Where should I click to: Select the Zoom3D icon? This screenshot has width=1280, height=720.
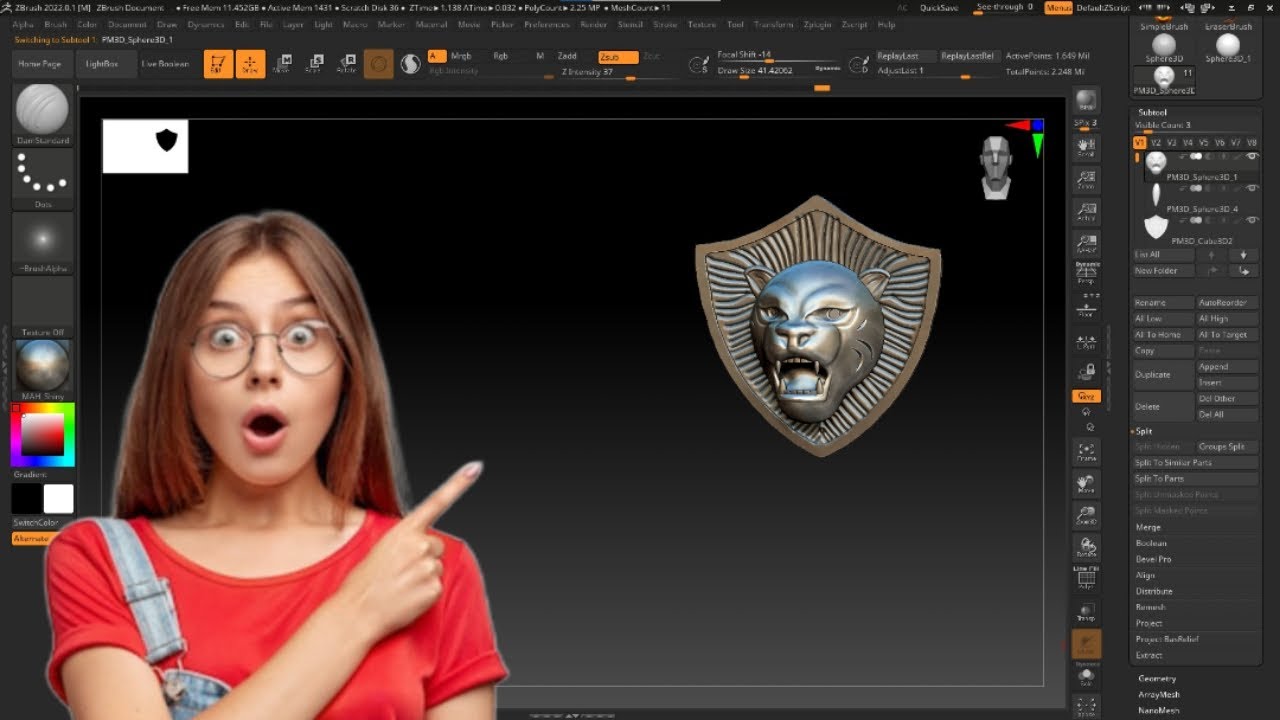pyautogui.click(x=1085, y=516)
